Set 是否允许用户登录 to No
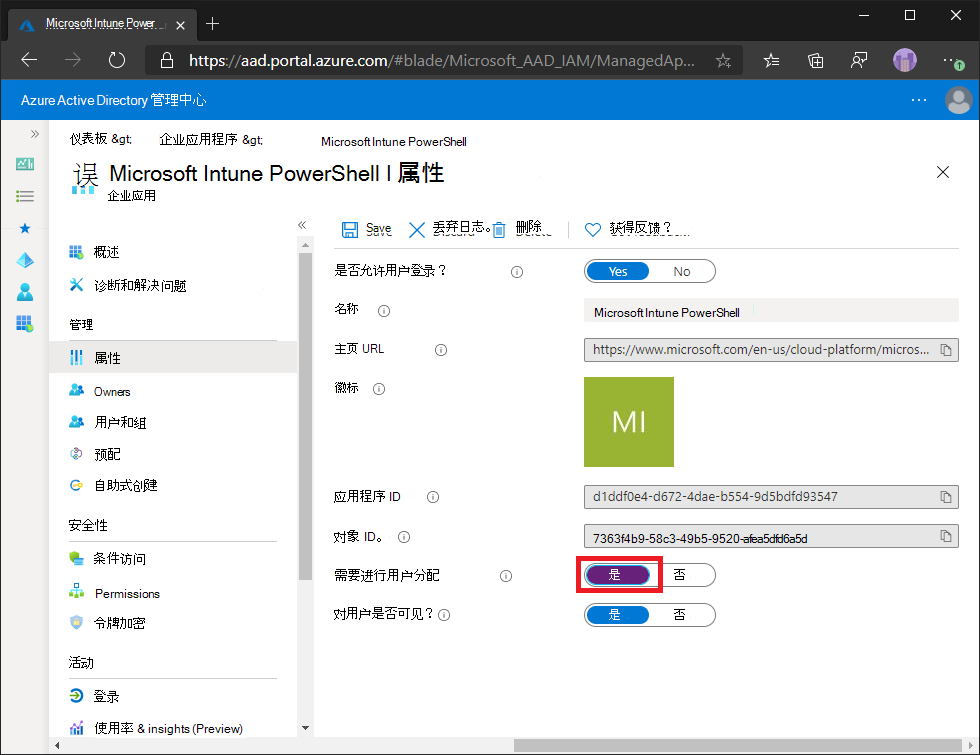The width and height of the screenshot is (980, 755). (682, 271)
